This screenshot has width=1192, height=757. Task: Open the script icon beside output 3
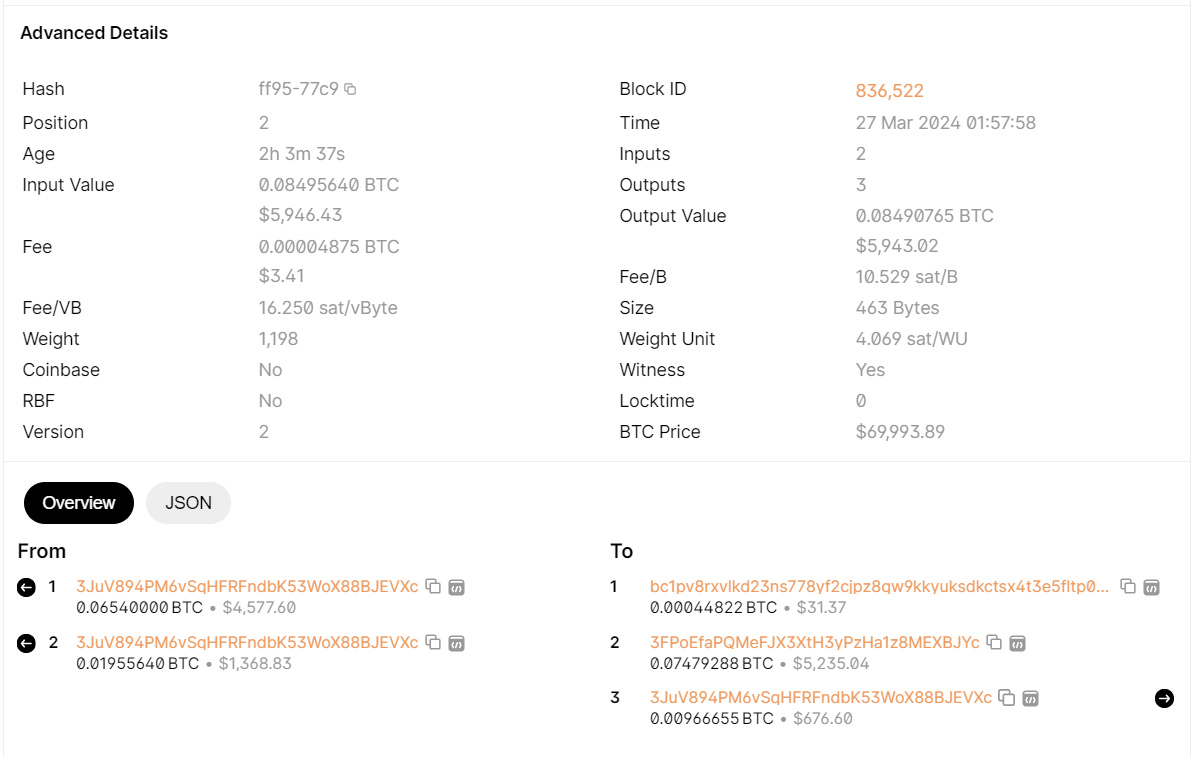(x=1029, y=698)
